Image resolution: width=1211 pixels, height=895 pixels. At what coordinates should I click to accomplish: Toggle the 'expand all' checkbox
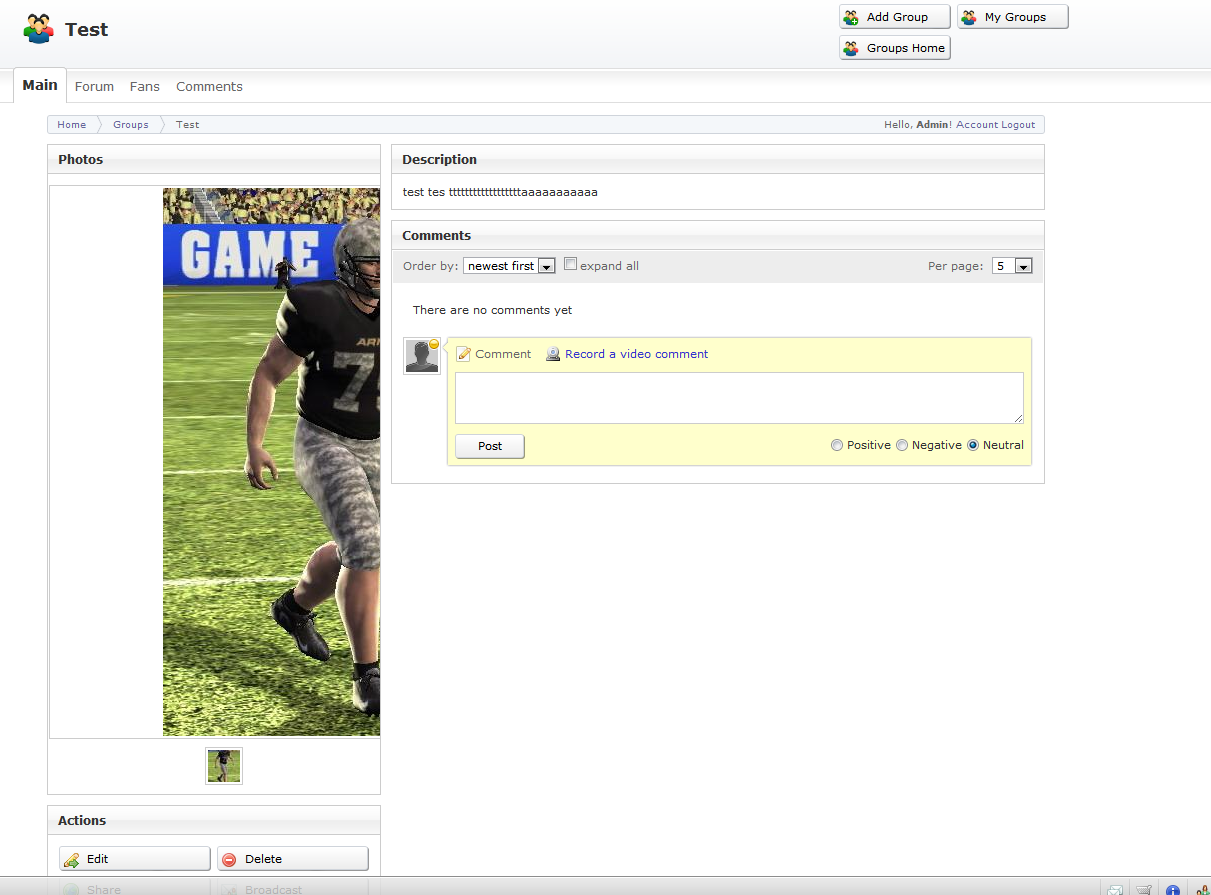coord(571,265)
